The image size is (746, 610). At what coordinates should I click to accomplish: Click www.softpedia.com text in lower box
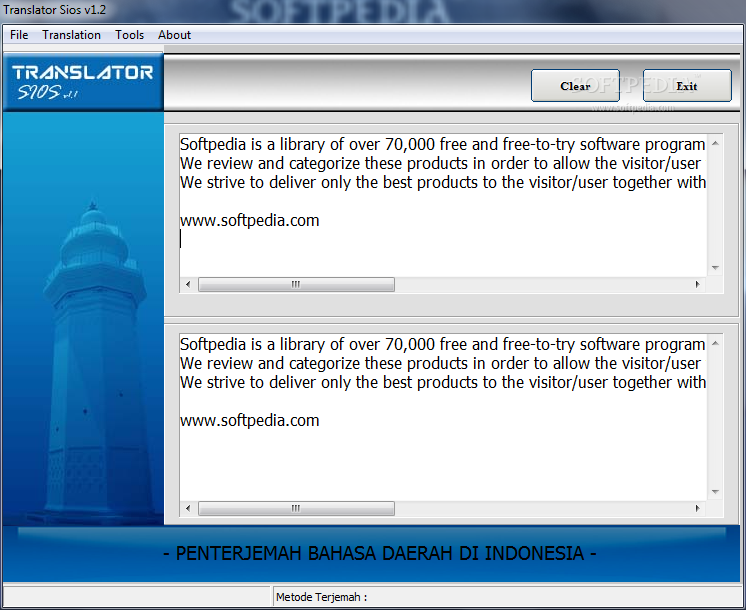(x=250, y=420)
